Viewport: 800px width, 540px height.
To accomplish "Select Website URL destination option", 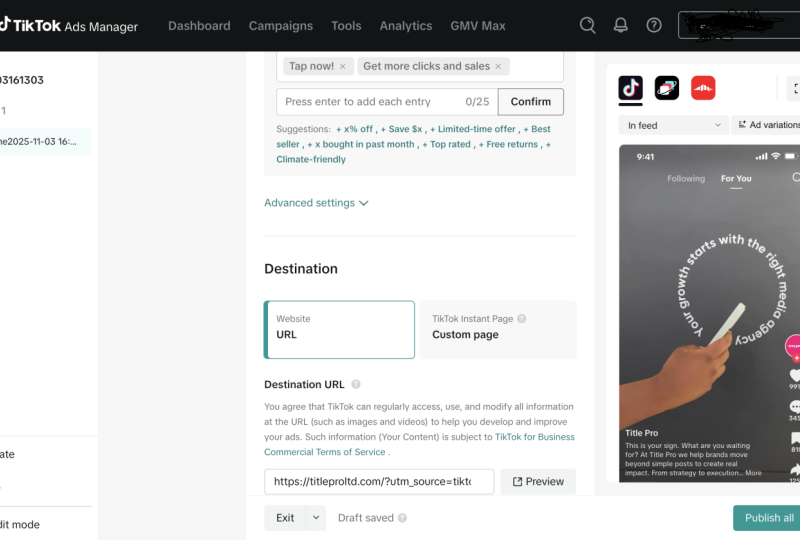I will [x=339, y=330].
